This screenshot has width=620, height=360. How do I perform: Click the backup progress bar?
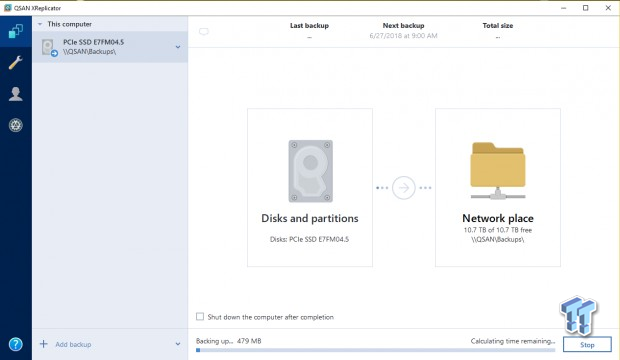[x=375, y=350]
